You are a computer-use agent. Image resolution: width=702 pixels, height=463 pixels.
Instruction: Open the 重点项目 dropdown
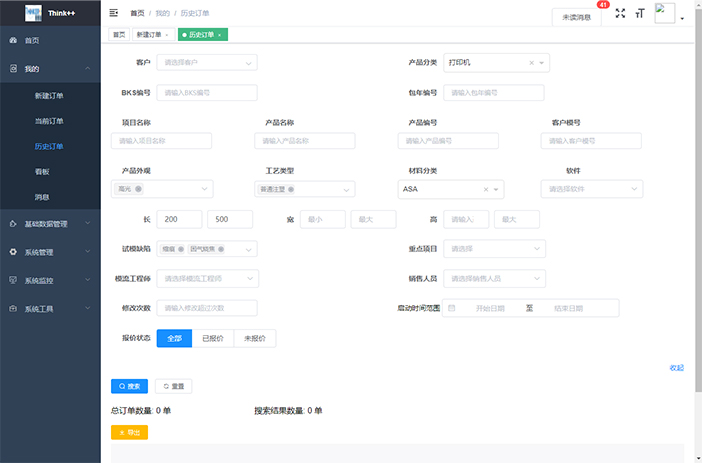494,249
